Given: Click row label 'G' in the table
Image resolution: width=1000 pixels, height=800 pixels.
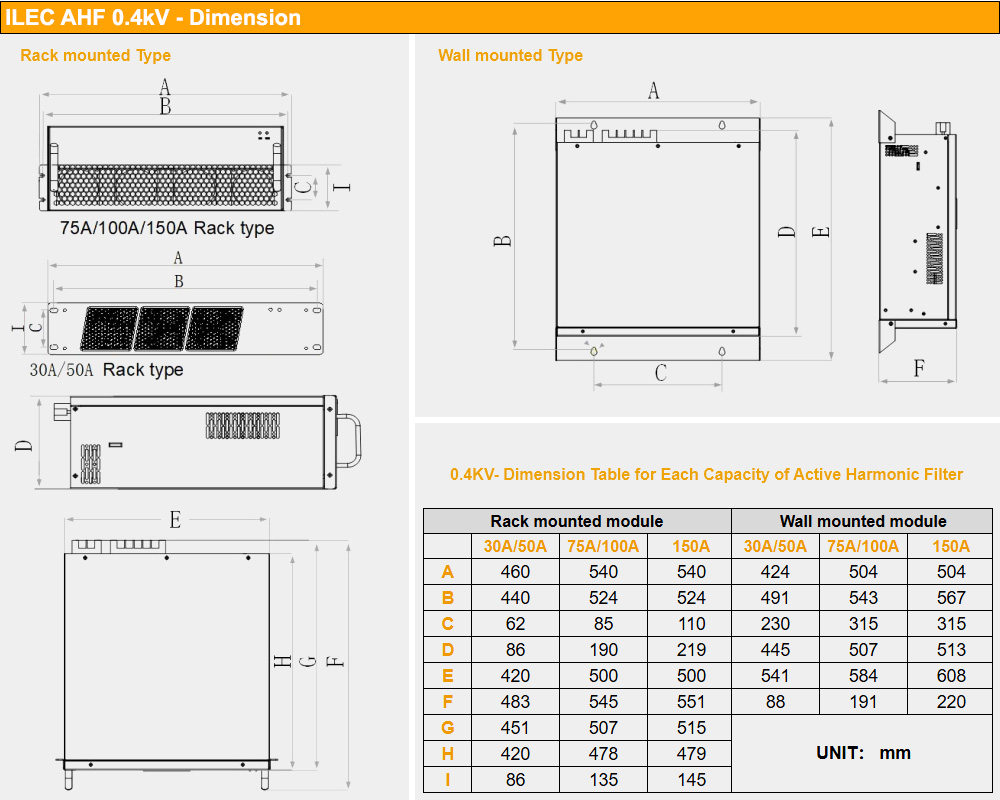Looking at the screenshot, I should 448,728.
